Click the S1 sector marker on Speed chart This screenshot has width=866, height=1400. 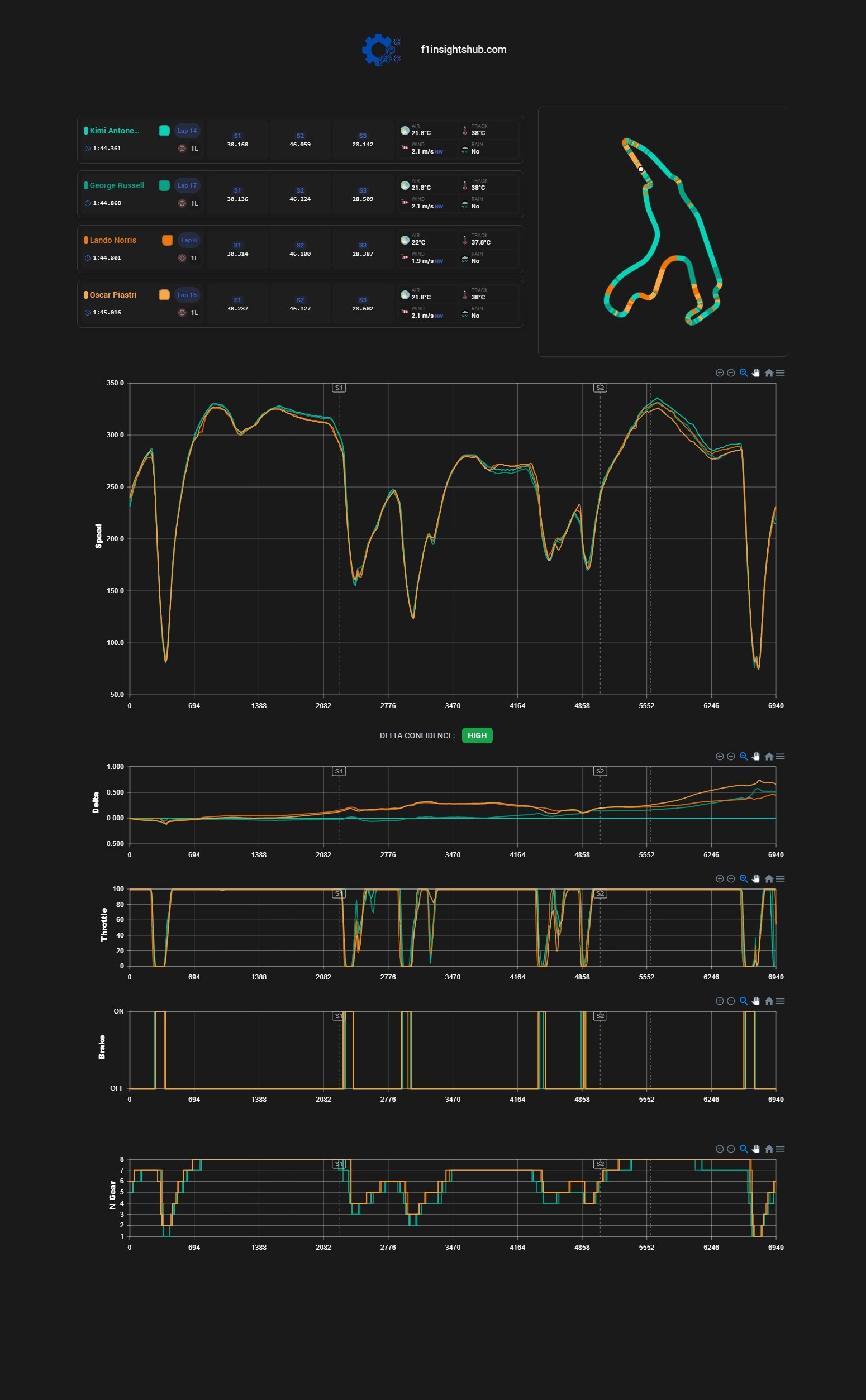point(339,388)
